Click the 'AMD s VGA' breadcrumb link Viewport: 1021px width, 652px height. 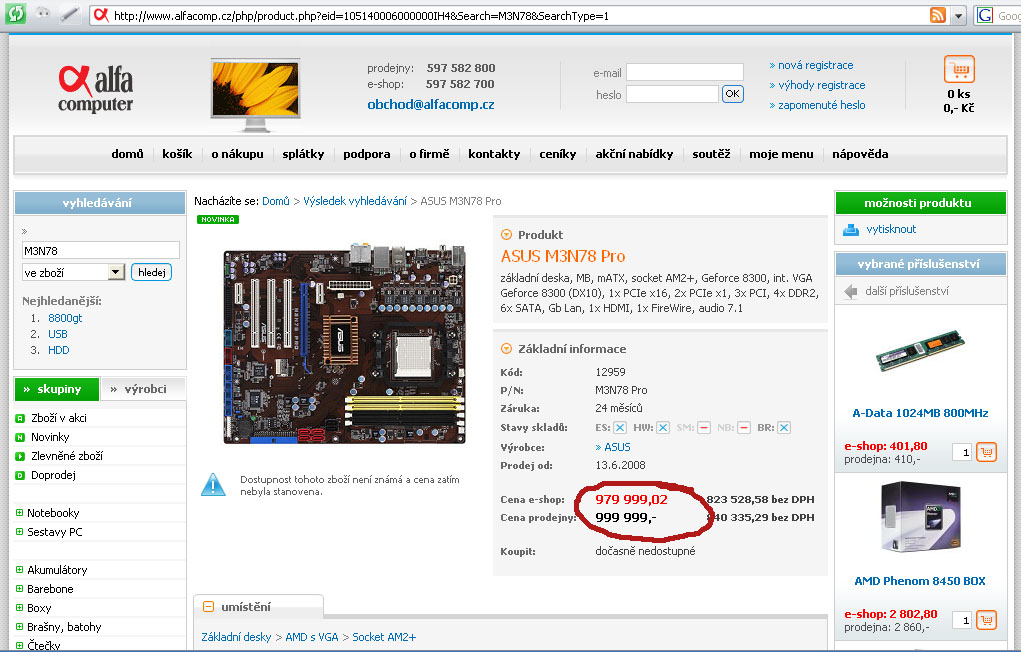coord(312,637)
